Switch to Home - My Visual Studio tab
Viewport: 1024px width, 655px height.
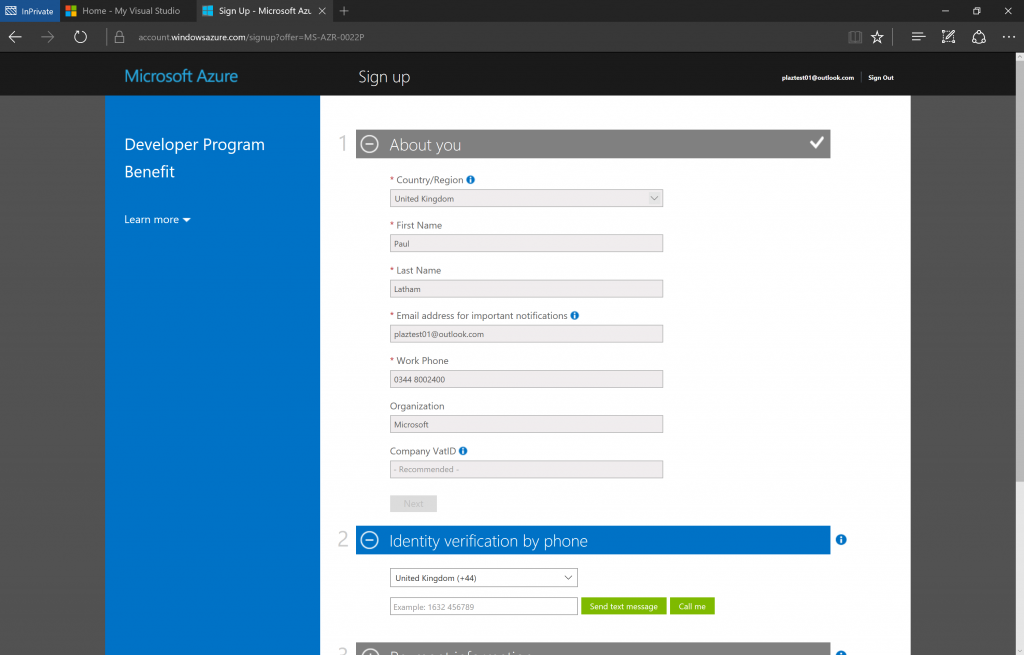pos(129,11)
